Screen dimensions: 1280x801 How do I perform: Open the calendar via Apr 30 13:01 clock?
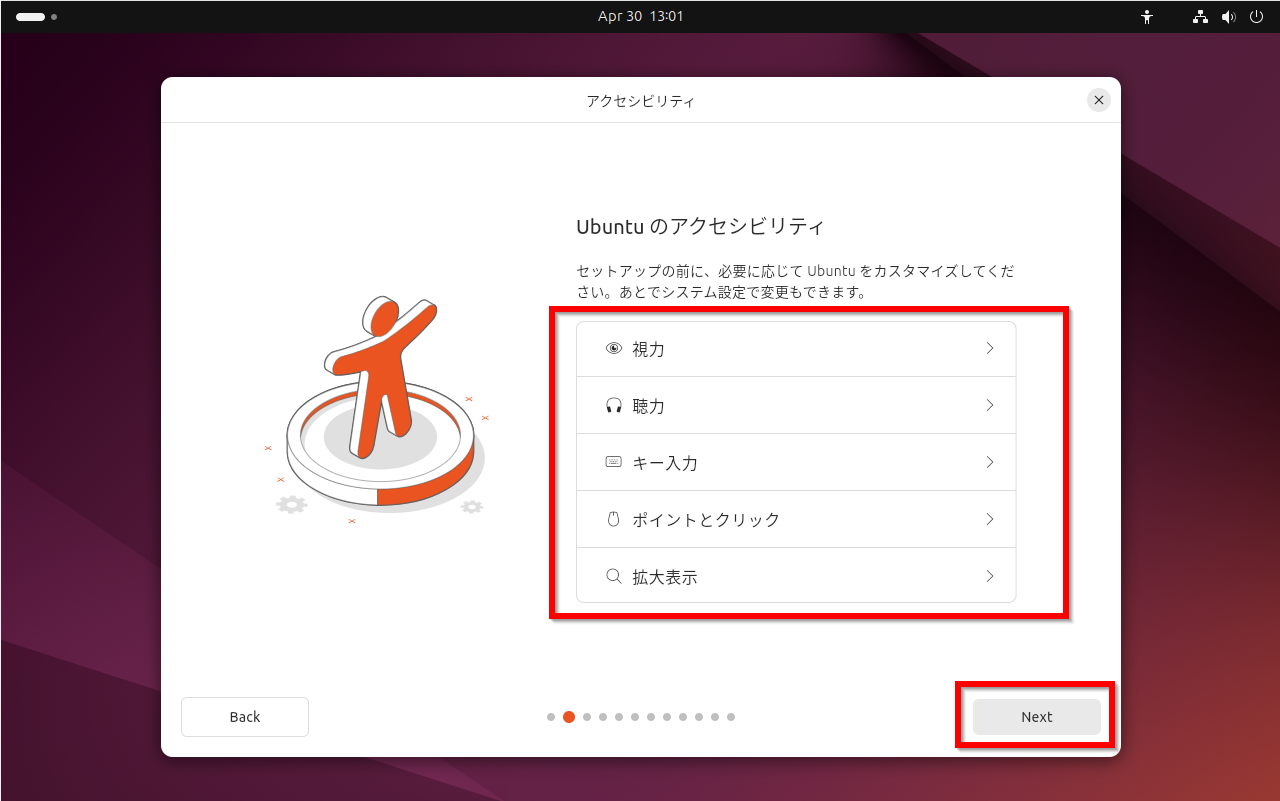[x=640, y=17]
